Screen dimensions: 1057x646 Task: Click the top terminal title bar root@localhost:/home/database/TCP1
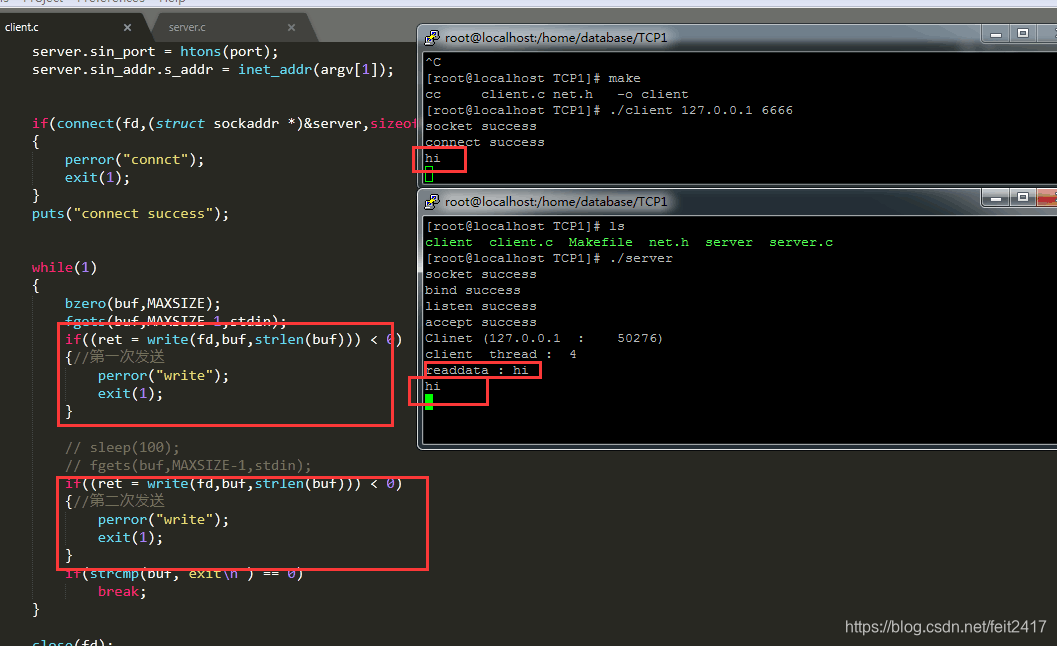[x=556, y=38]
